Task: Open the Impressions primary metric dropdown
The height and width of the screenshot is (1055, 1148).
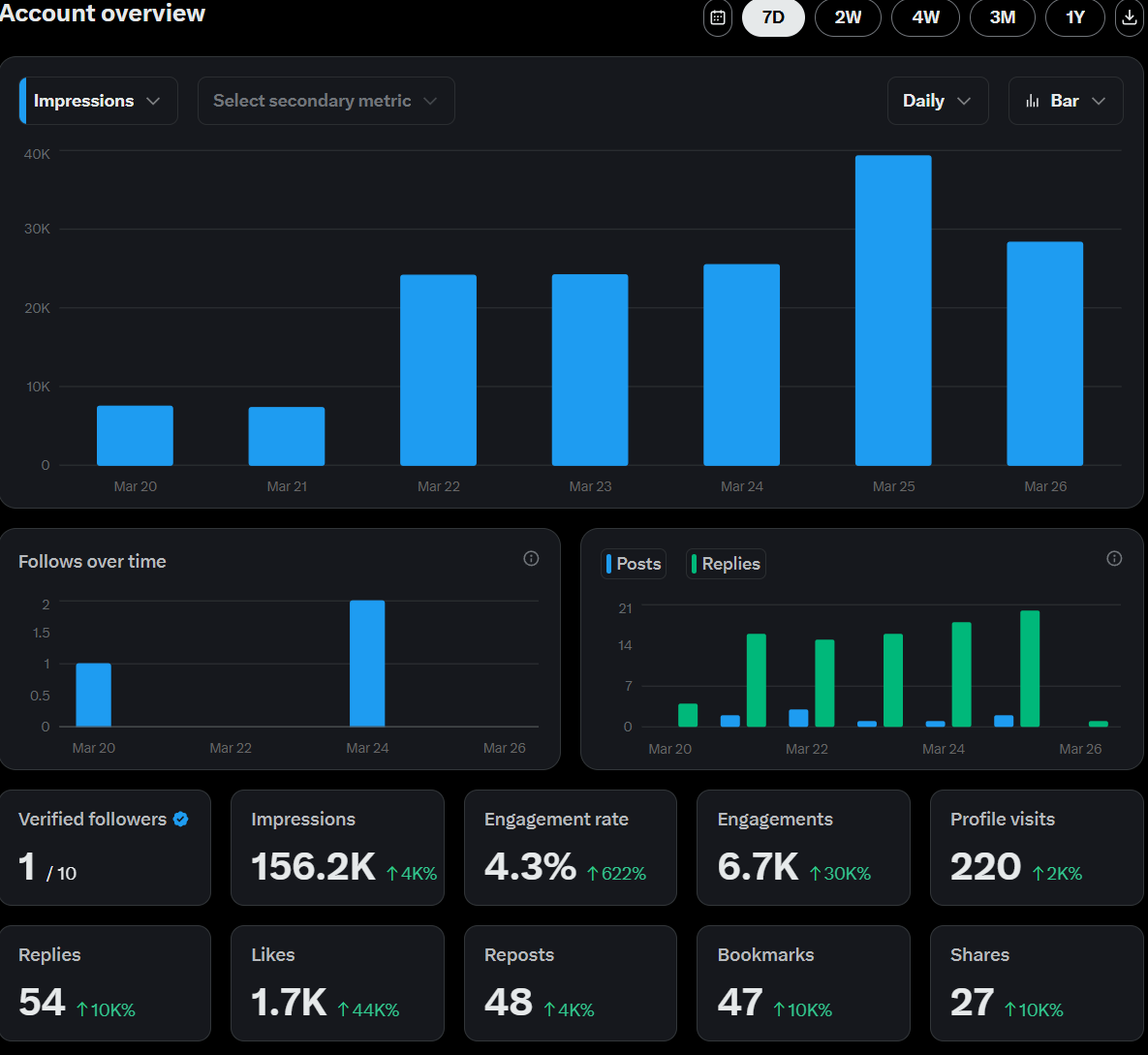Action: pyautogui.click(x=98, y=101)
